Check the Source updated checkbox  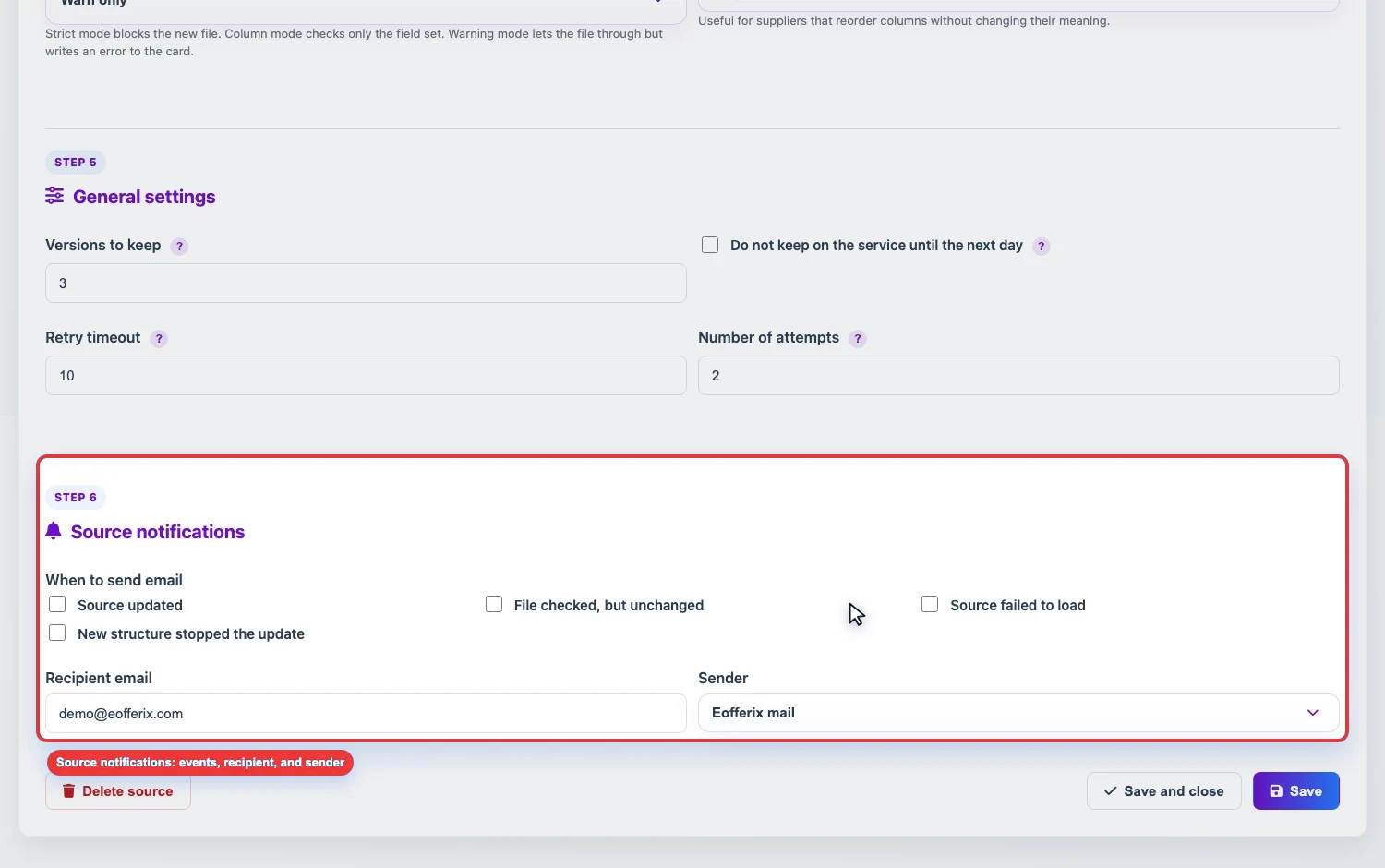point(57,604)
